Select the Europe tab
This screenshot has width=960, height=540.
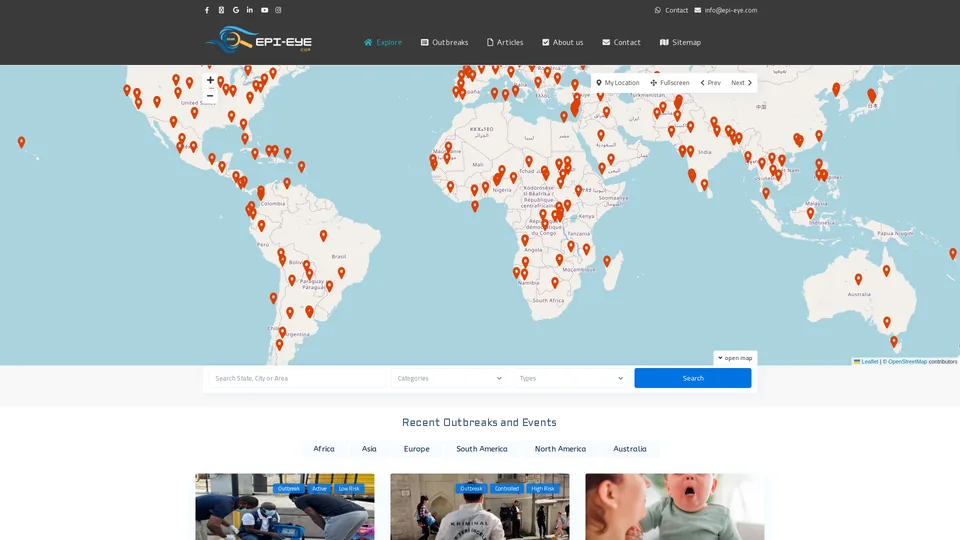pos(416,449)
